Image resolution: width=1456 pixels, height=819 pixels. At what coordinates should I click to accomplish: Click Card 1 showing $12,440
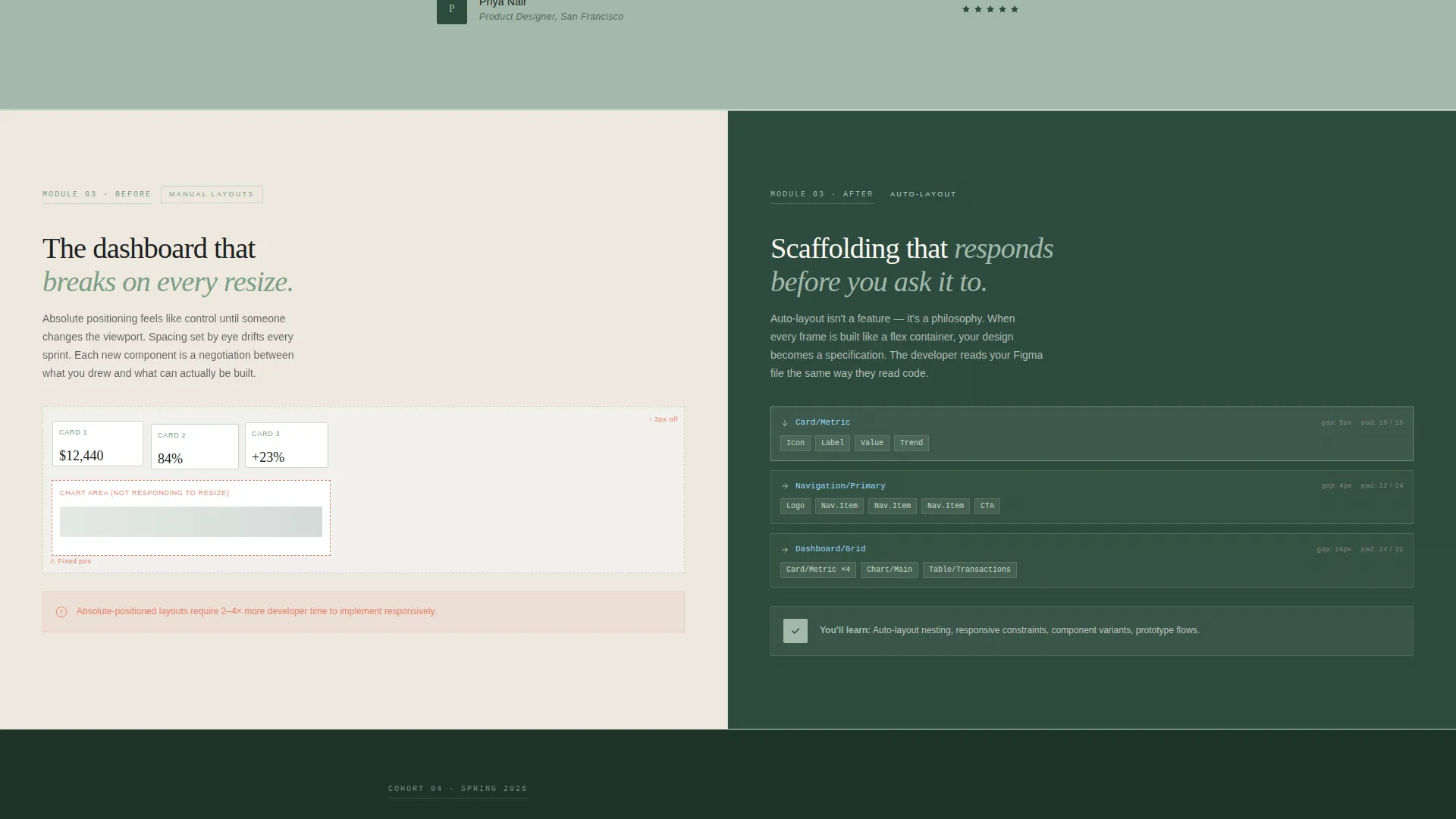click(x=98, y=444)
